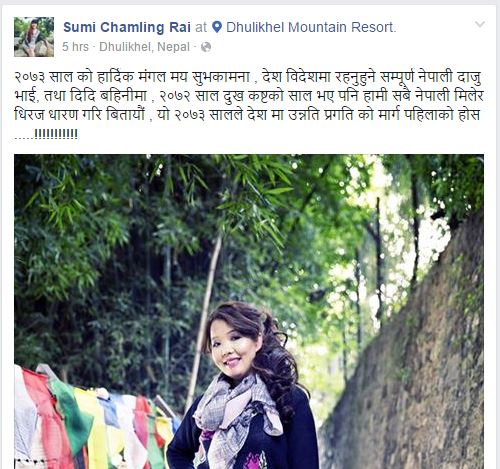Click the word "at" beside the name

(x=201, y=27)
